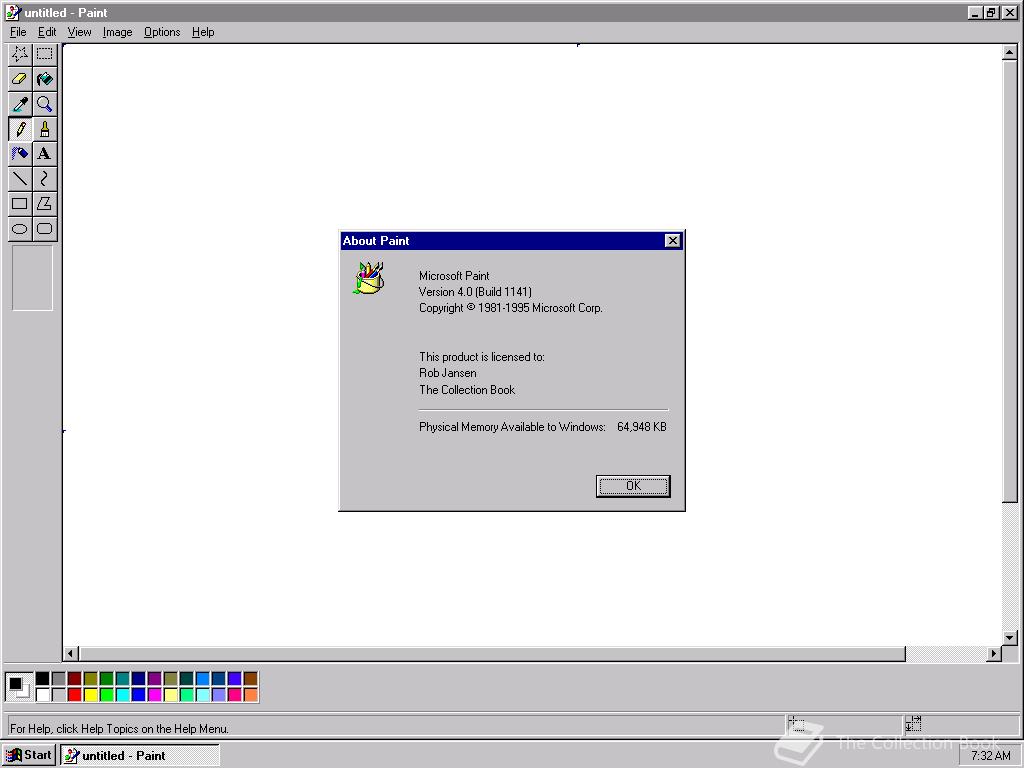Screen dimensions: 1024x768
Task: Click the untitled - Paint taskbar button
Action: (x=140, y=755)
